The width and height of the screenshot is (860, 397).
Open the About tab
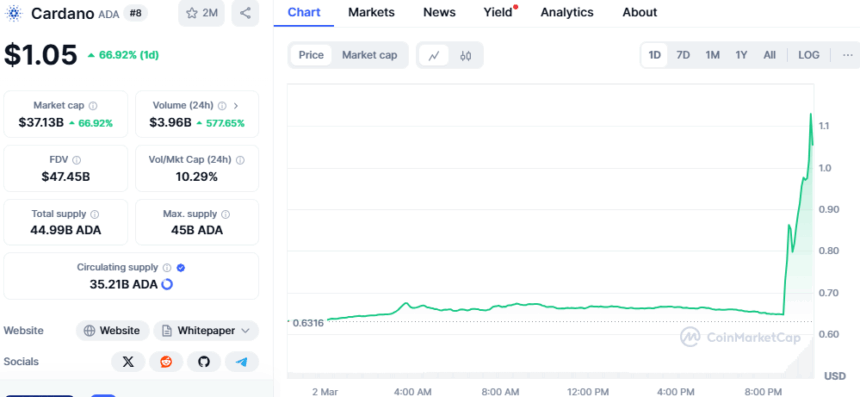(640, 12)
